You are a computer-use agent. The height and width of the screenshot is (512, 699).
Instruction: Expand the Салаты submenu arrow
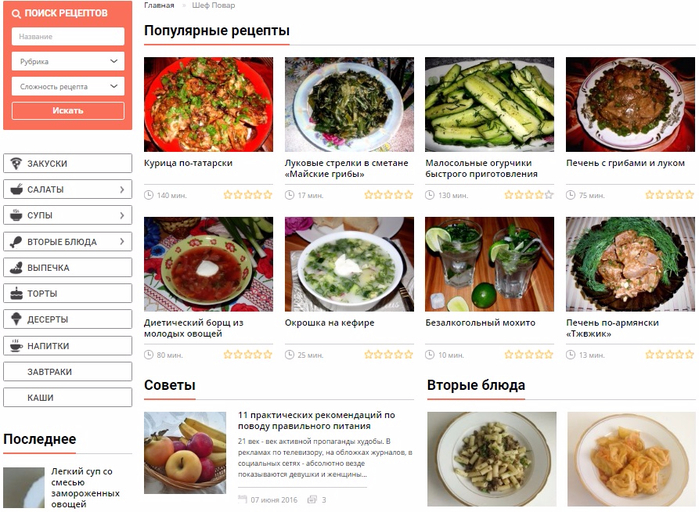[122, 189]
